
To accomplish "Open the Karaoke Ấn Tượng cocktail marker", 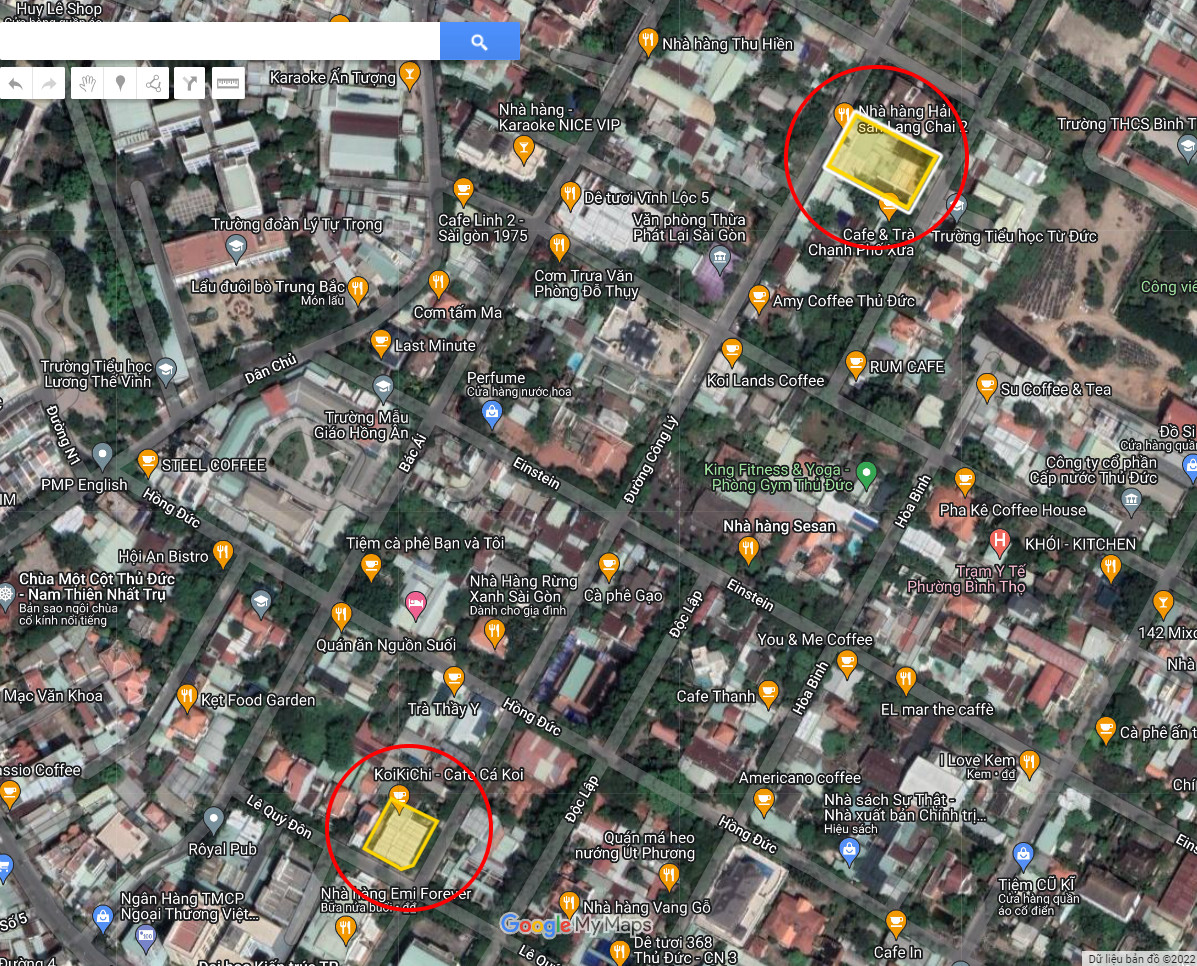I will [409, 76].
